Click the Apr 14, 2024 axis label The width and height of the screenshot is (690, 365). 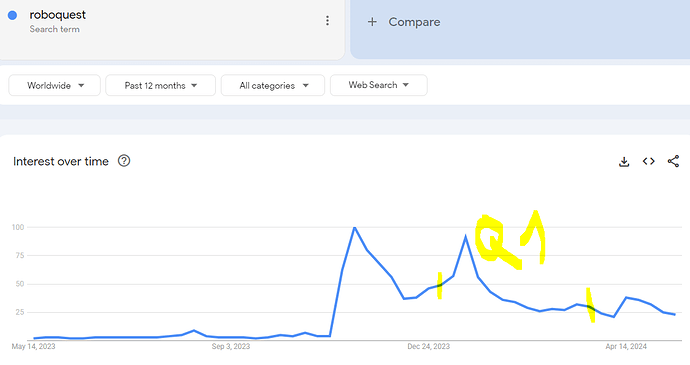pos(626,347)
